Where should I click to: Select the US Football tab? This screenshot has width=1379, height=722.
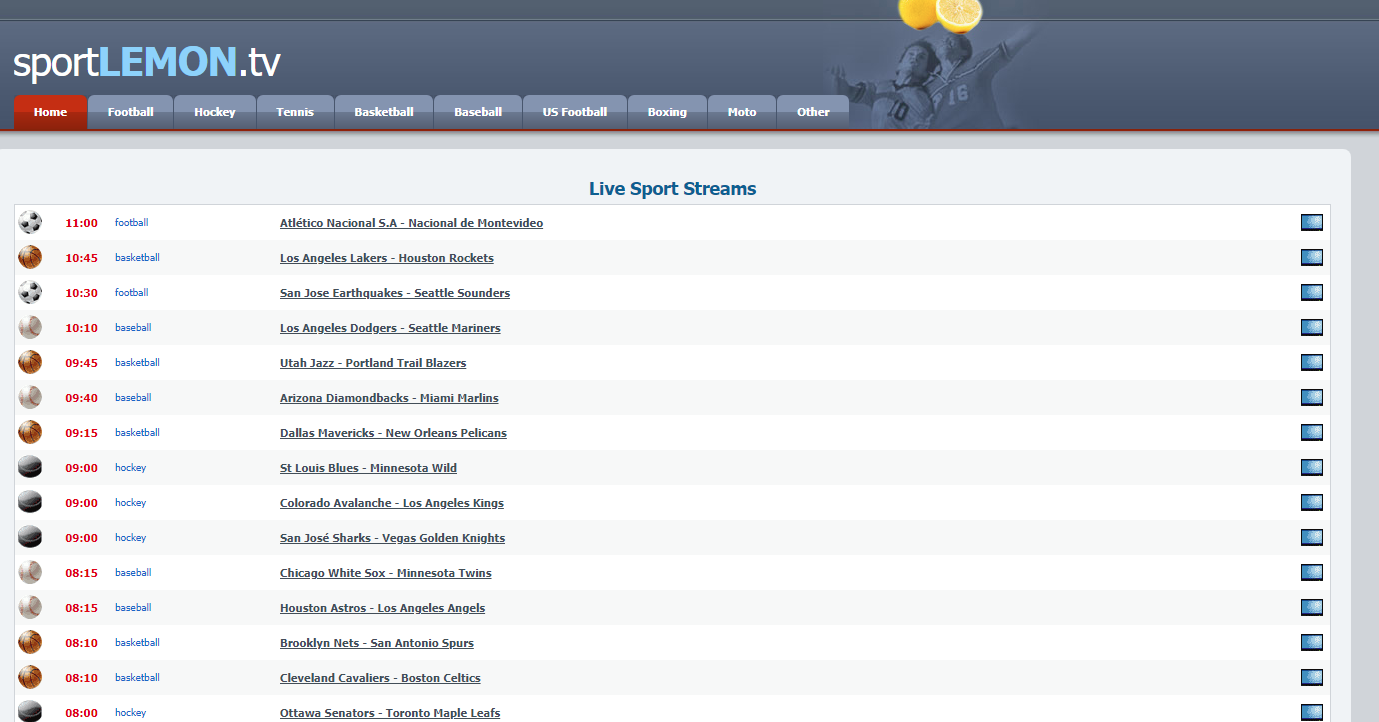point(575,112)
